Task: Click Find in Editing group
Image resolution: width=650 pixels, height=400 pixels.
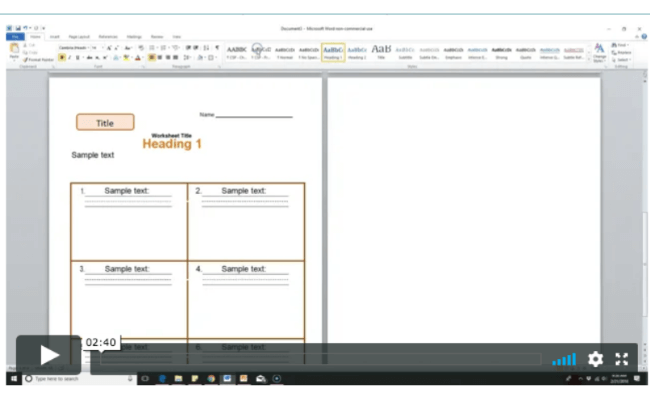Action: point(620,45)
